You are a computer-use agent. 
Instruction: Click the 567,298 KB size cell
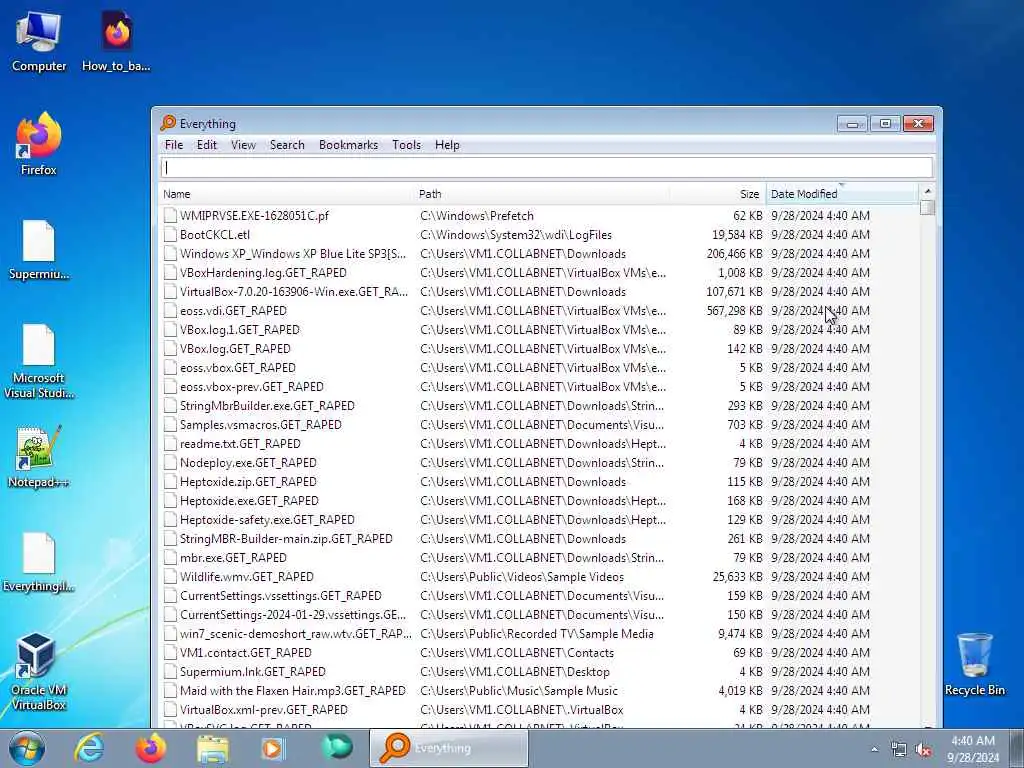(734, 311)
